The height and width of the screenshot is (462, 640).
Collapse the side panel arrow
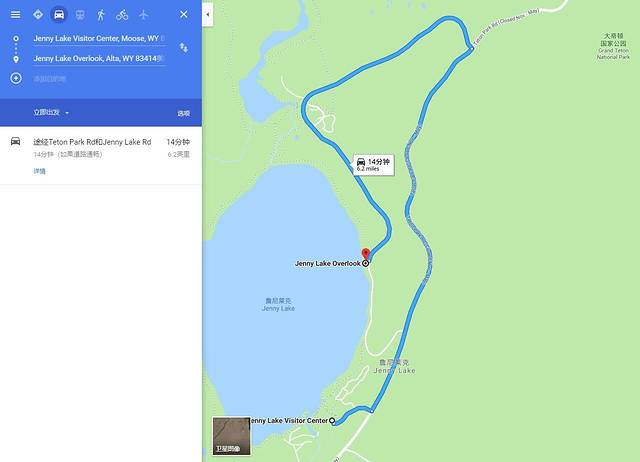pos(208,15)
